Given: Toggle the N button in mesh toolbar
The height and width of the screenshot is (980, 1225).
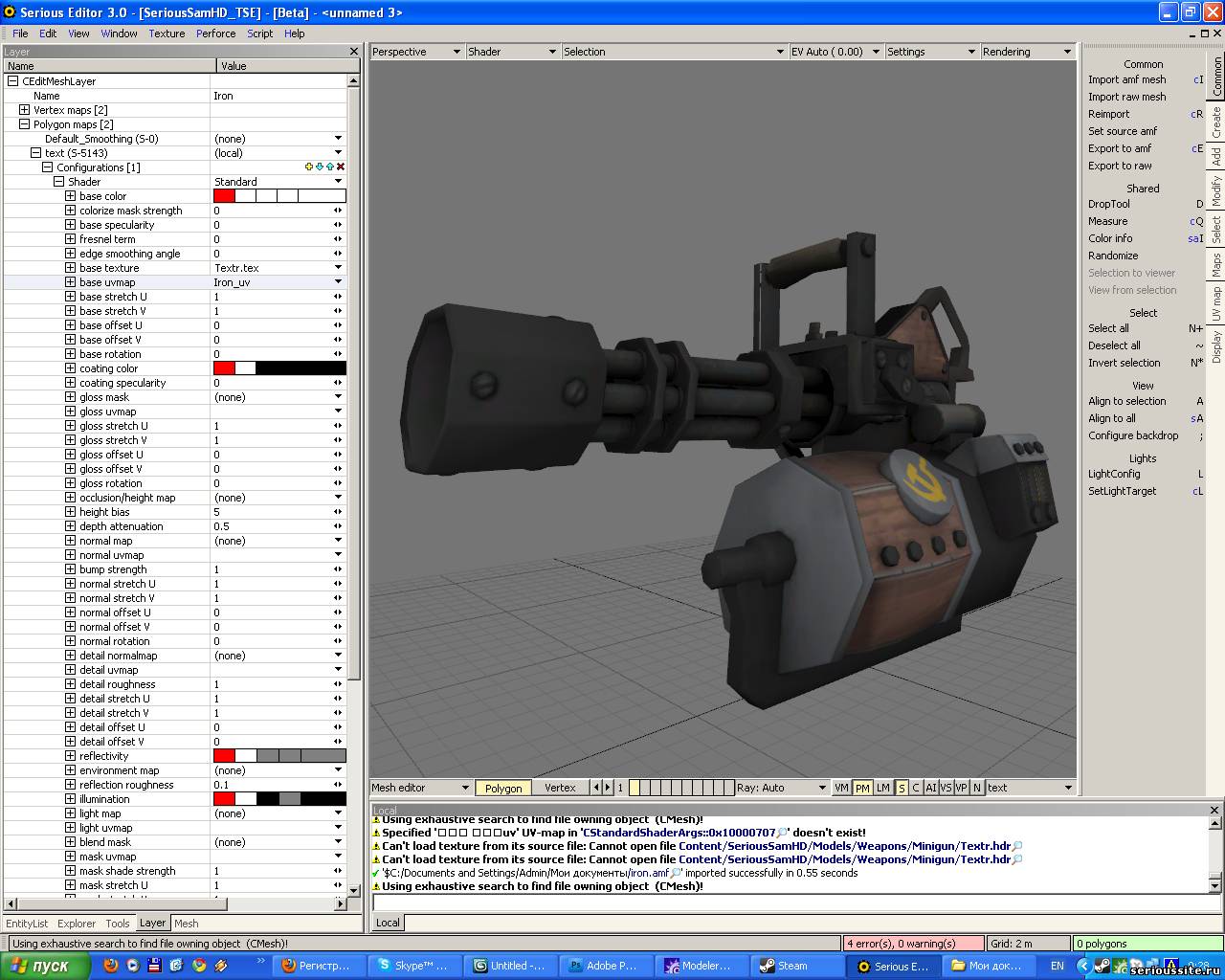Looking at the screenshot, I should point(977,788).
